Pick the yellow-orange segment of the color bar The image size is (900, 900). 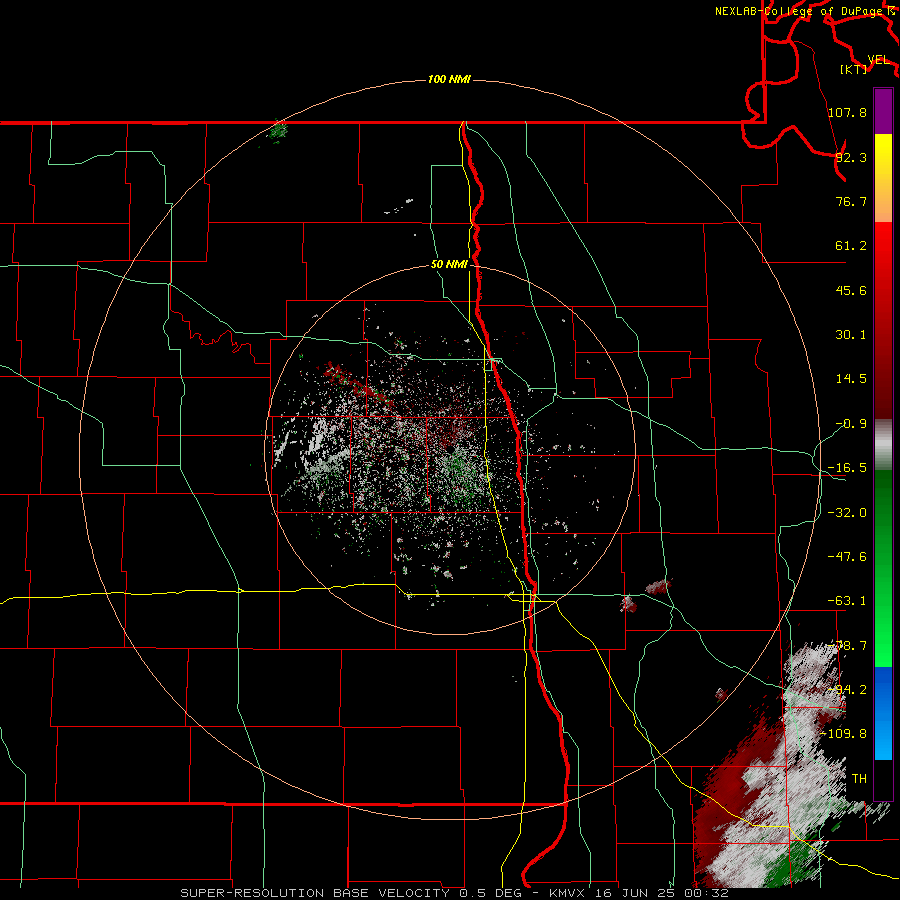883,178
